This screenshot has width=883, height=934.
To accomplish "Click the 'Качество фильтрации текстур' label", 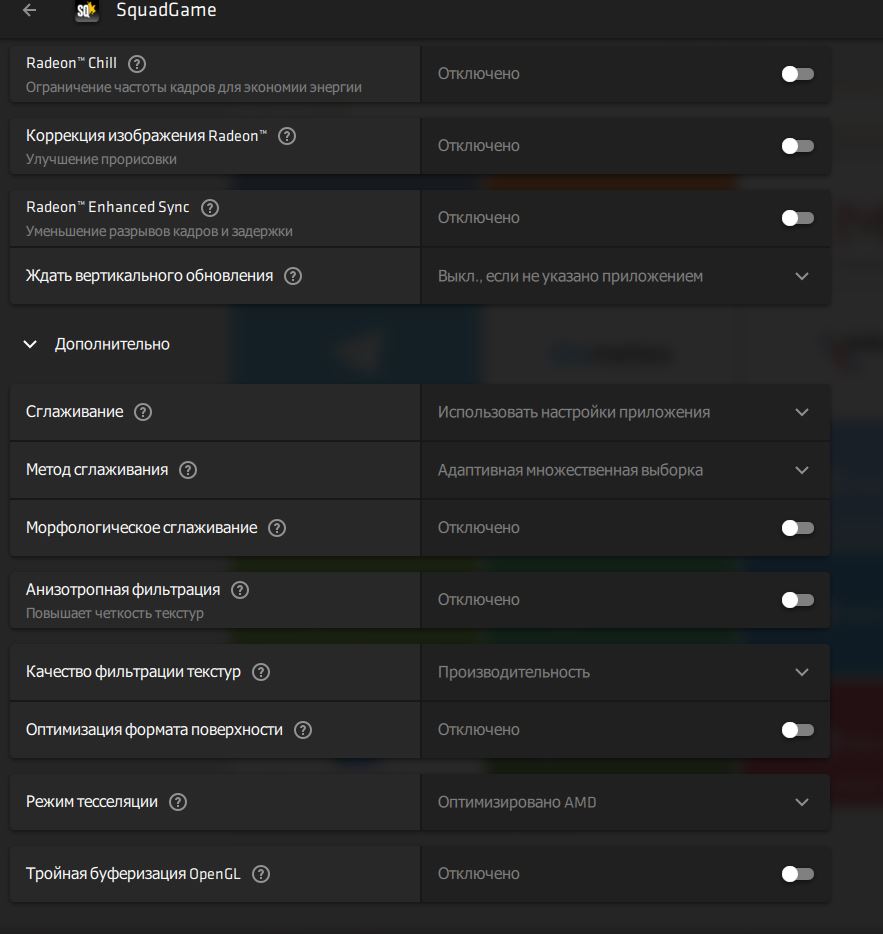I will tap(133, 672).
